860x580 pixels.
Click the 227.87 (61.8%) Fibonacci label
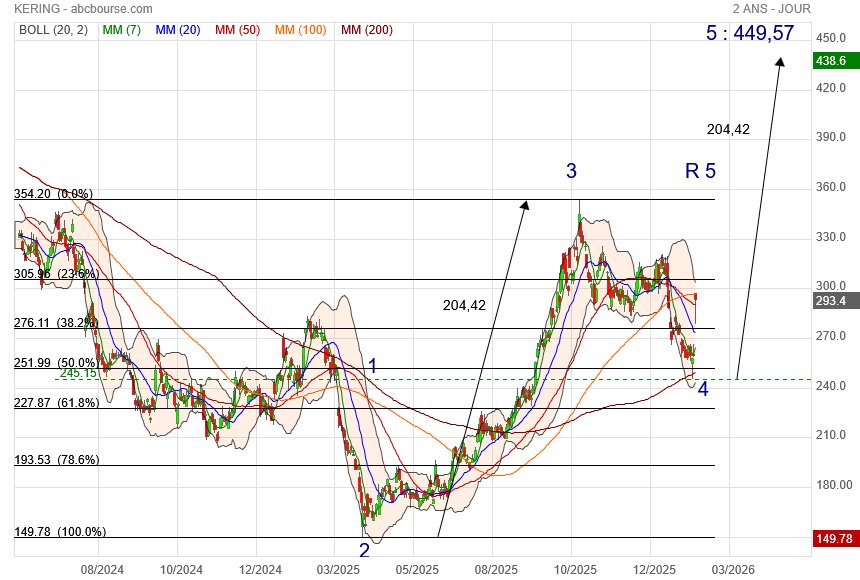coord(56,403)
